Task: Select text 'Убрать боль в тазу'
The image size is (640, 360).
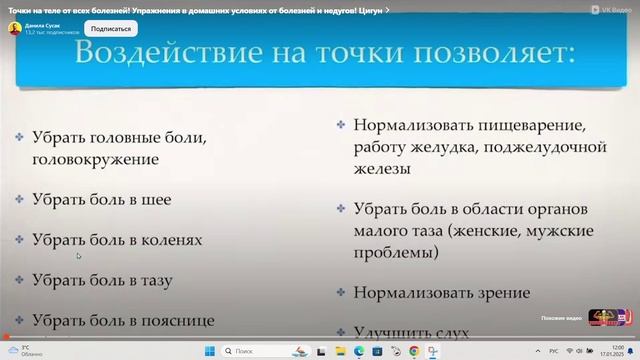Action: 102,280
